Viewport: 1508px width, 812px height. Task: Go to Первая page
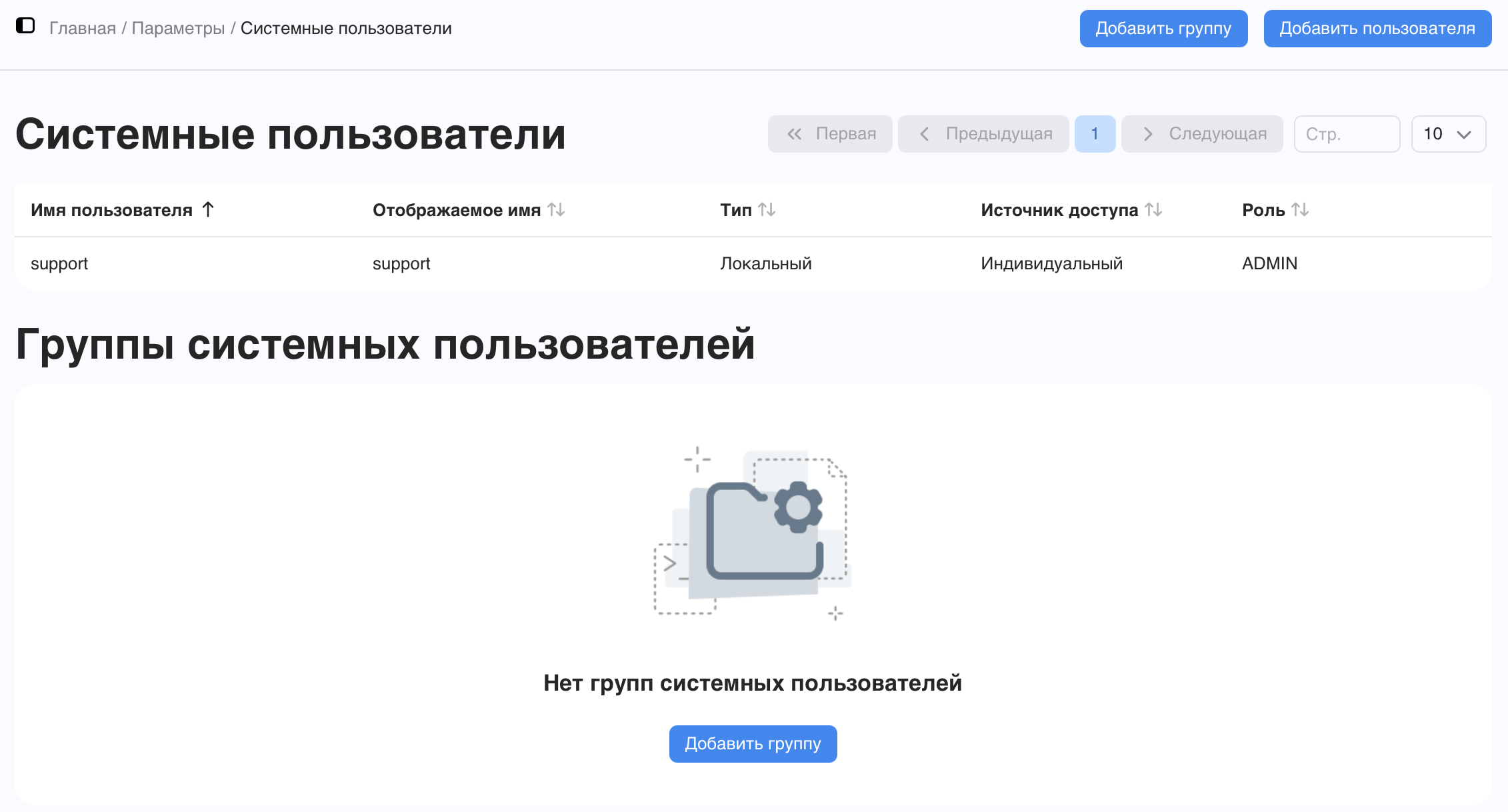point(830,134)
